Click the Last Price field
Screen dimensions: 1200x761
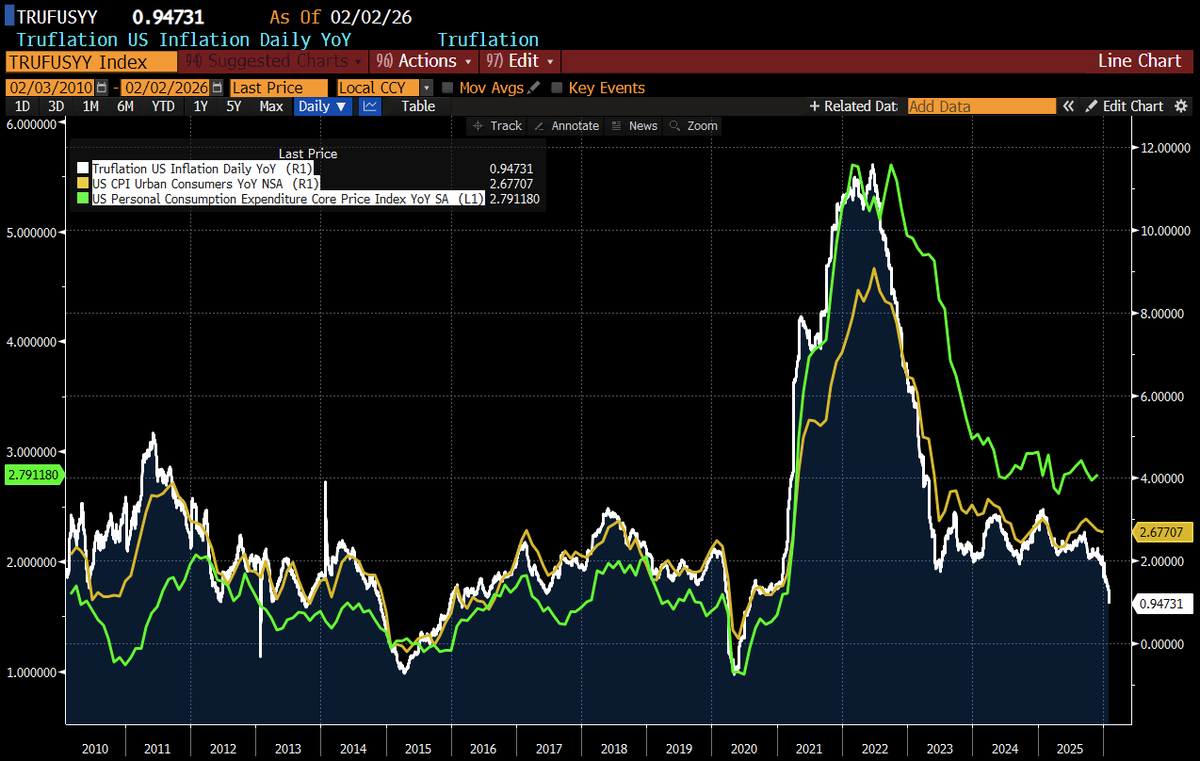coord(279,88)
